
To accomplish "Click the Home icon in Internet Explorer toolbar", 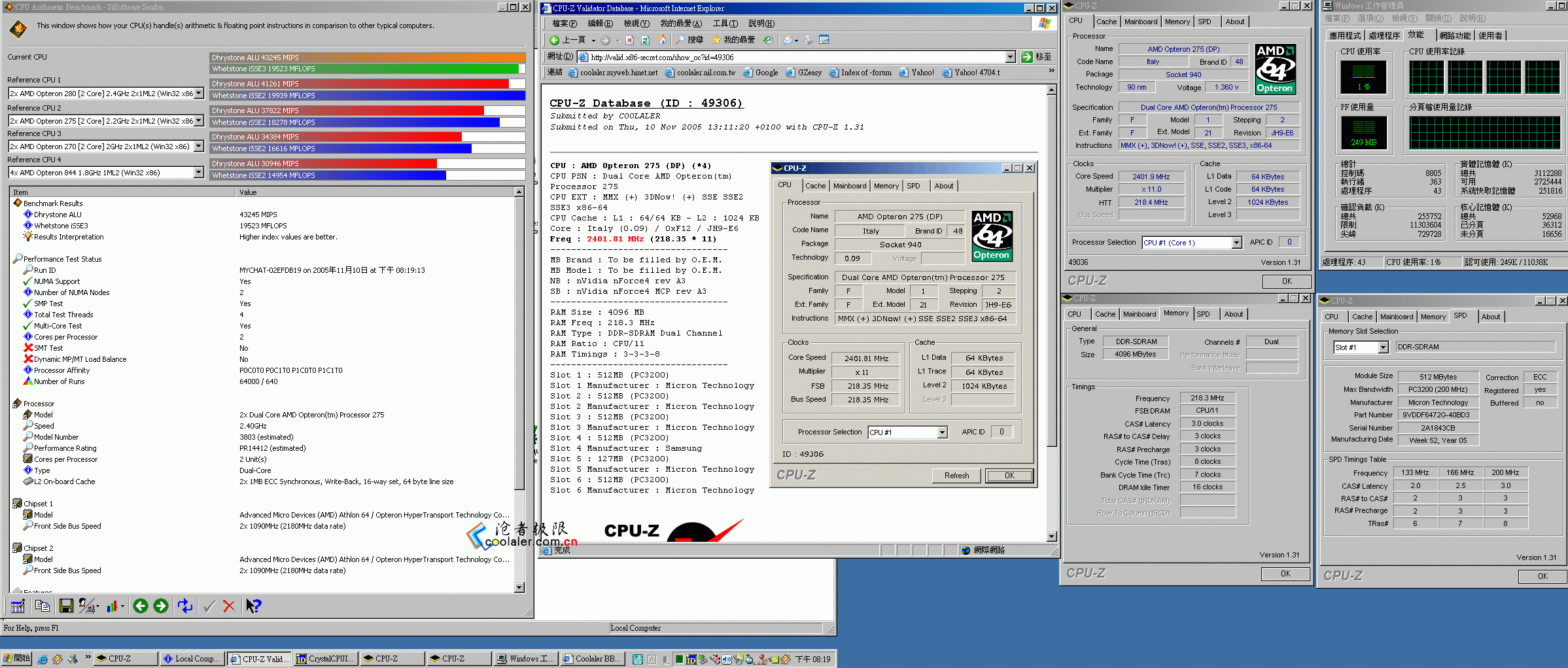I will (x=661, y=40).
